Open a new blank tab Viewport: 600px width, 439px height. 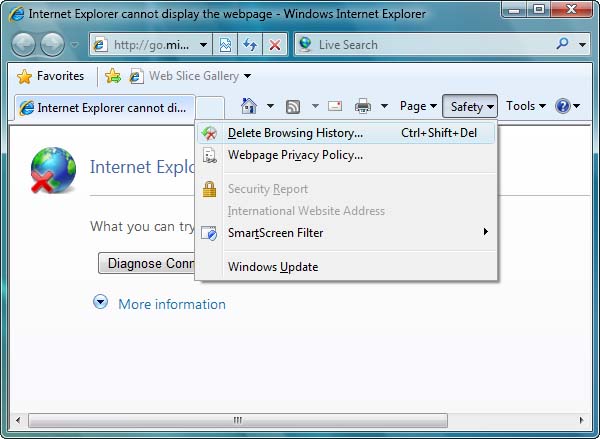click(210, 108)
